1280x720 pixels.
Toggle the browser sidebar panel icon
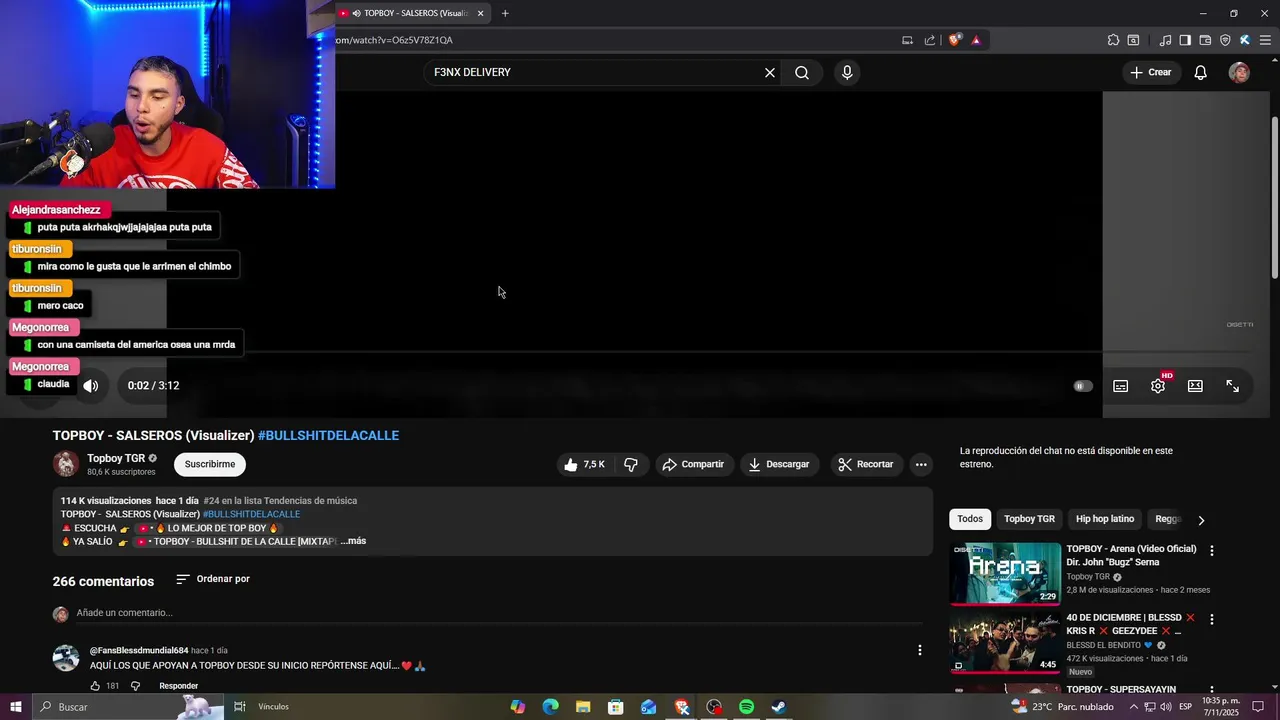[1185, 40]
